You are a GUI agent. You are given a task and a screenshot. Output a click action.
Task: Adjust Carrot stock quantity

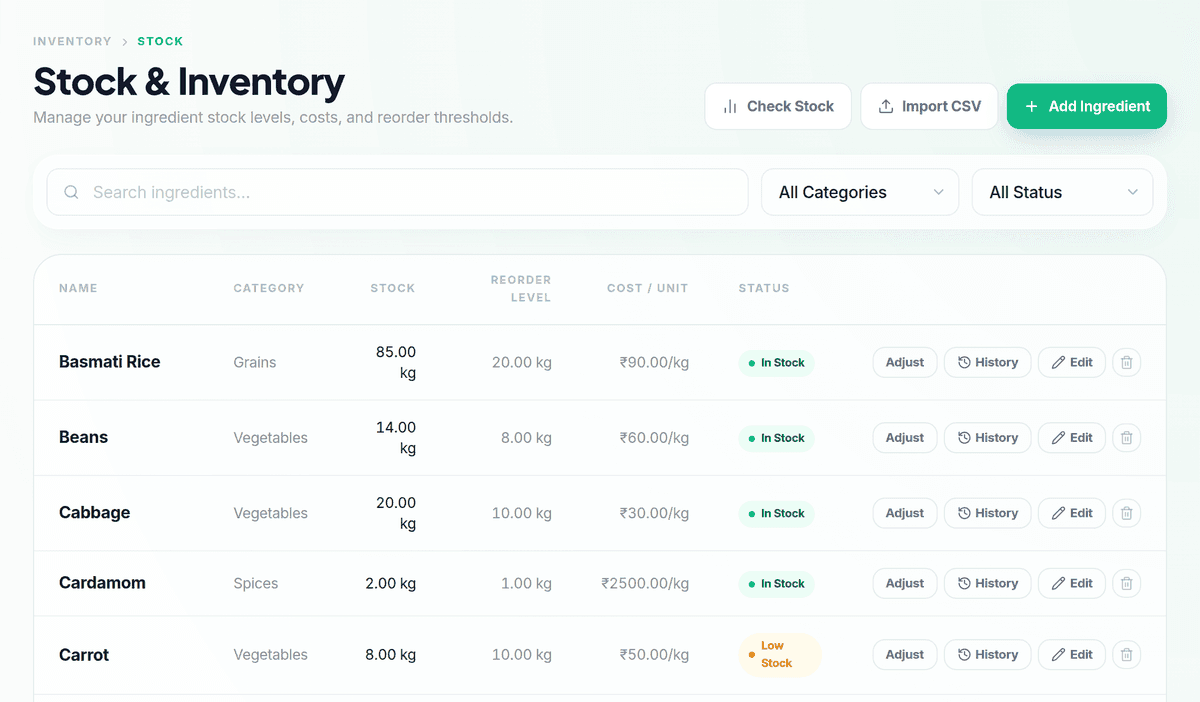pos(905,655)
